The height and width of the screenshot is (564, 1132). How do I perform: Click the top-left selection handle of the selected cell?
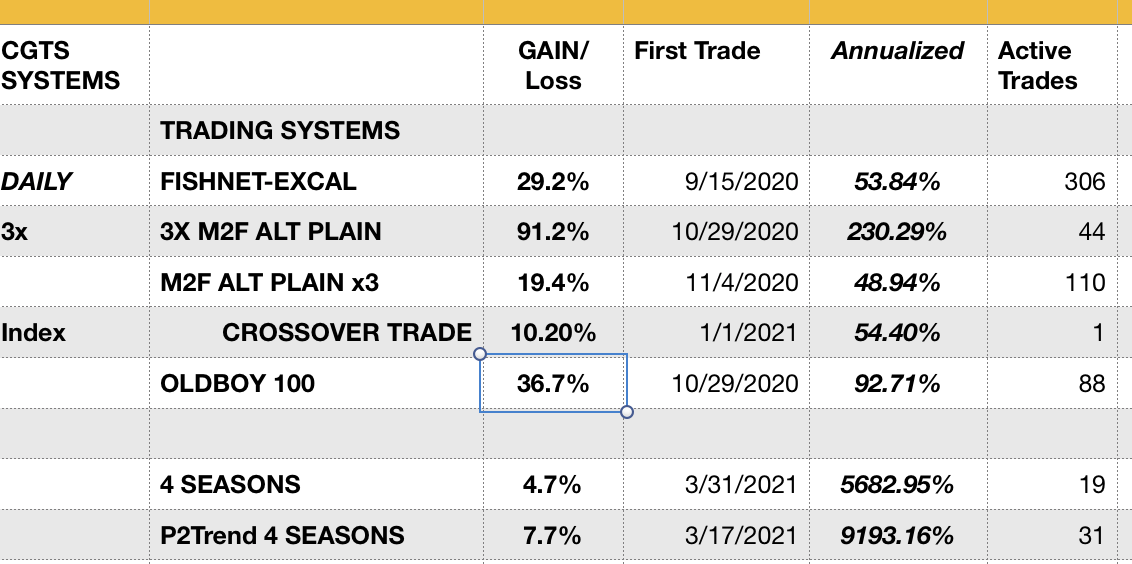(x=480, y=354)
